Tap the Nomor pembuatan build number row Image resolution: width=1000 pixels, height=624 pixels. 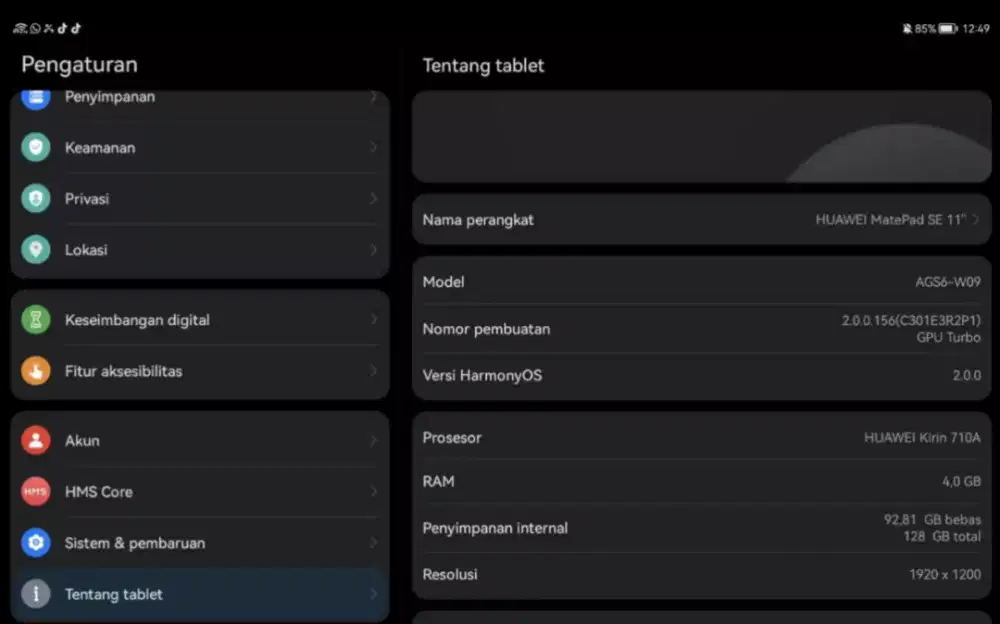[700, 329]
